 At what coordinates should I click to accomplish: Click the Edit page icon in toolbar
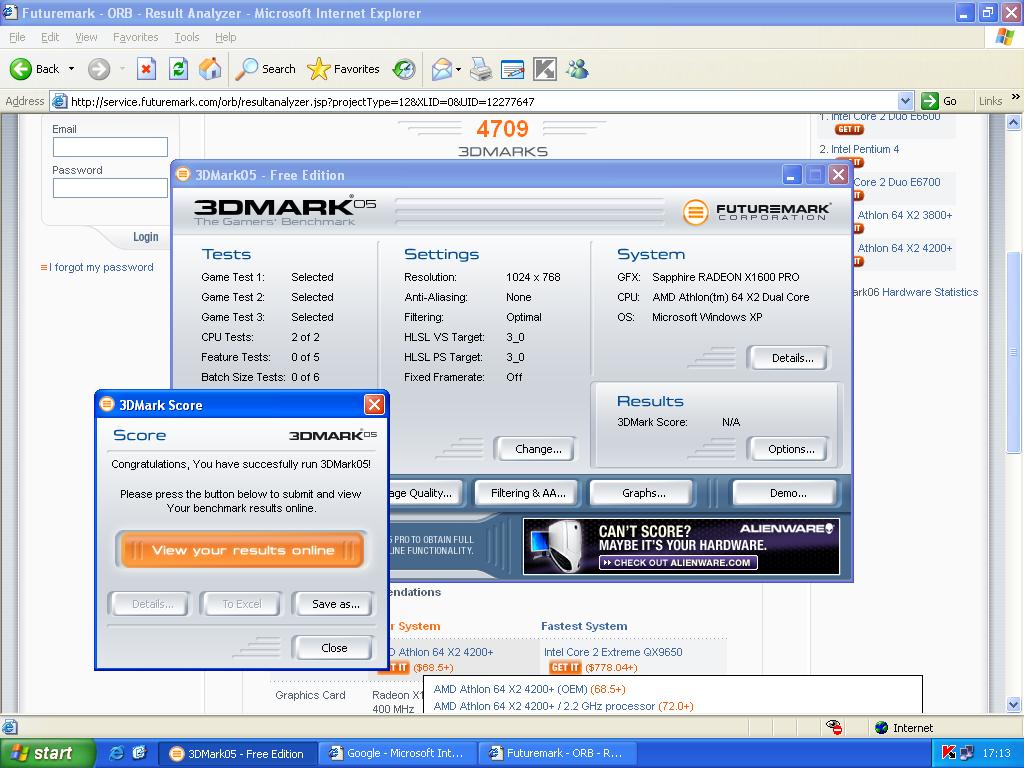513,69
